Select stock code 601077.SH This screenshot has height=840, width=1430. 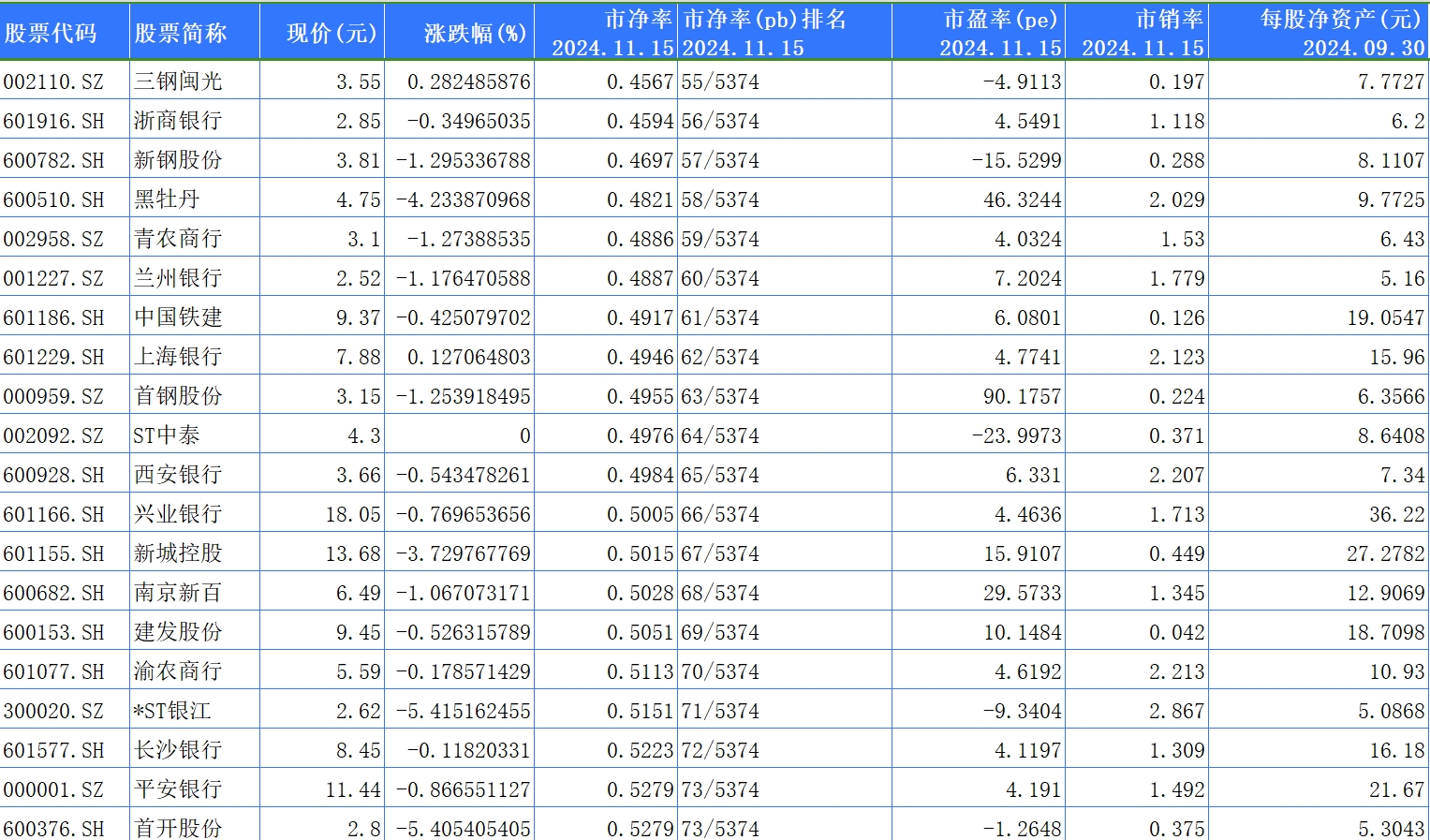[x=53, y=672]
